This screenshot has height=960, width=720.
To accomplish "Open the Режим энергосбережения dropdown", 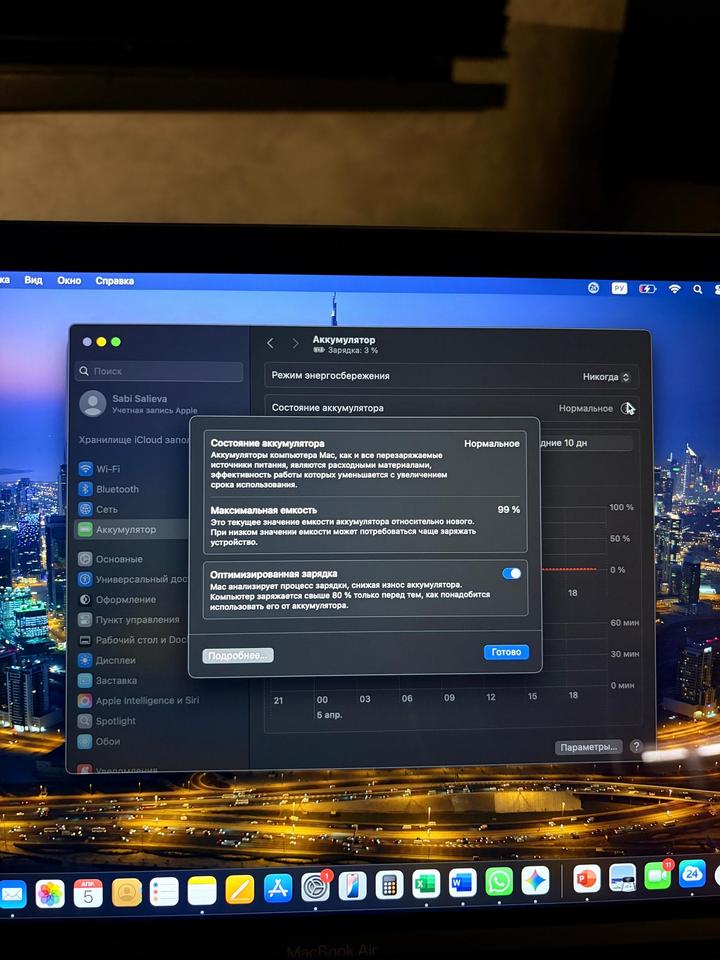I will click(607, 377).
